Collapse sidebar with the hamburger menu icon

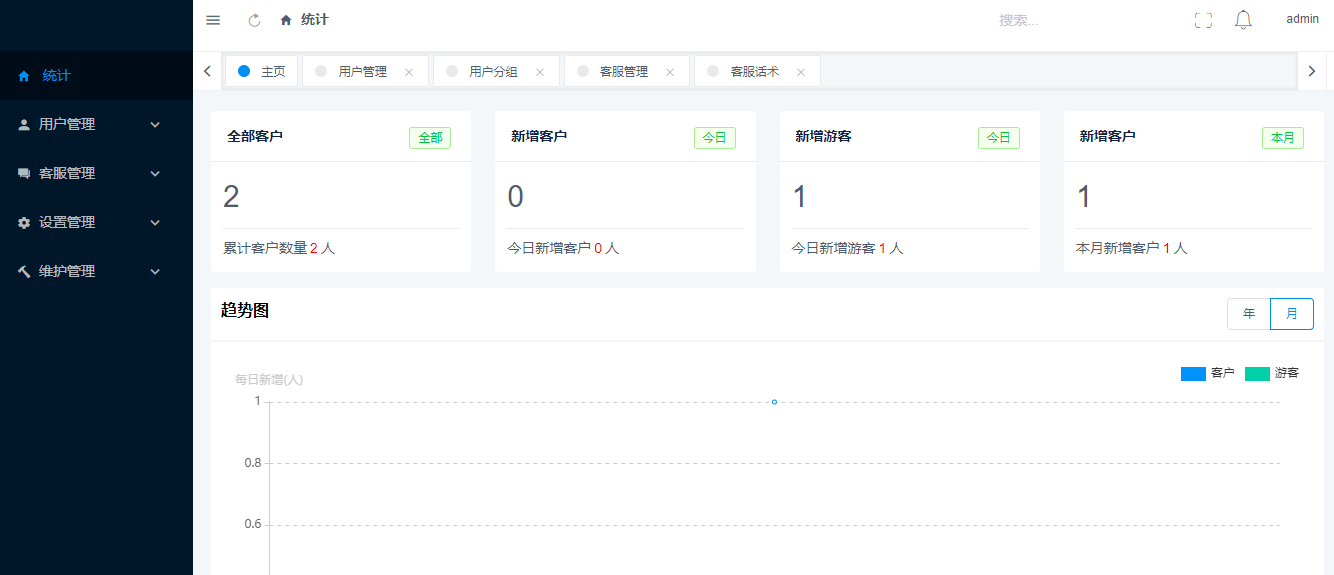tap(213, 20)
